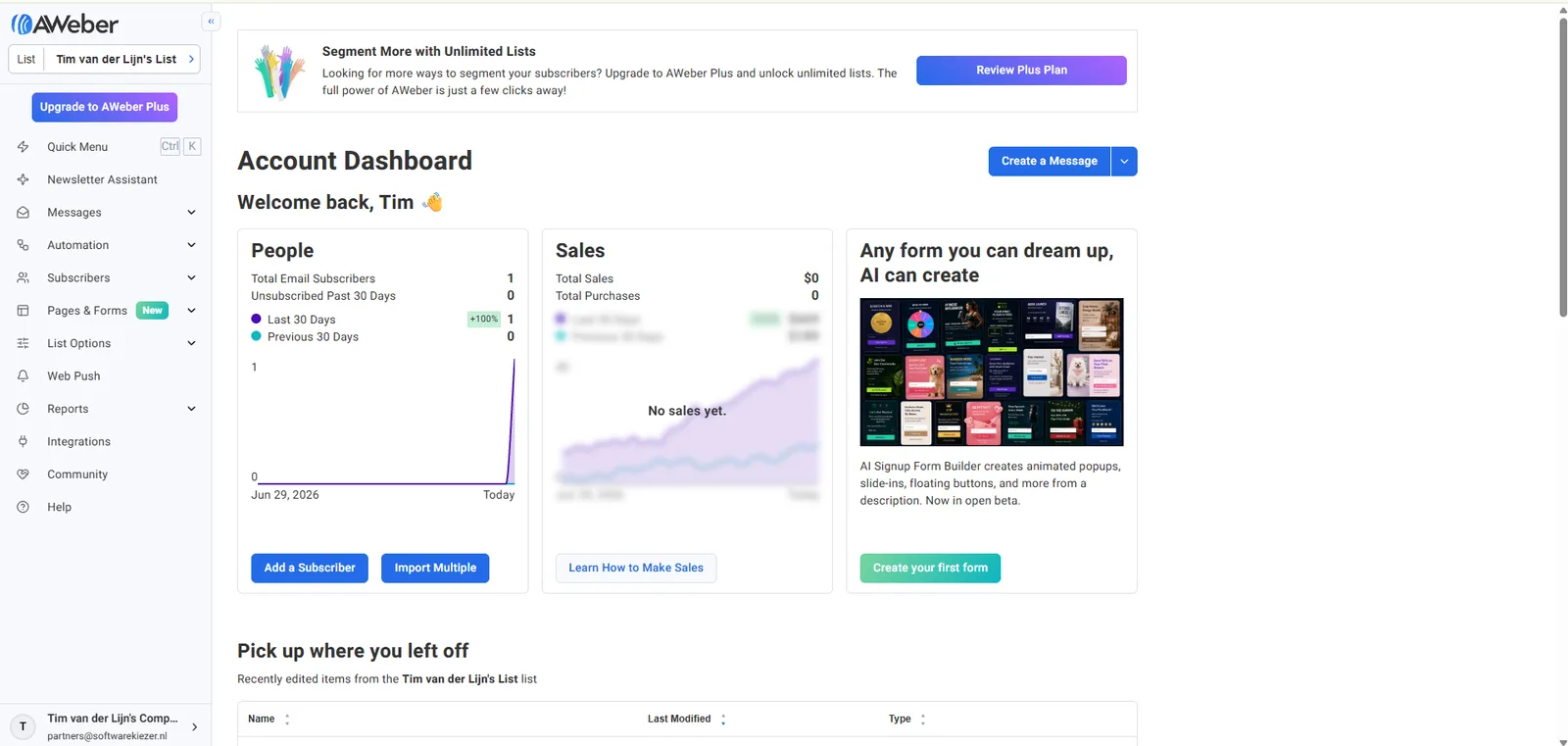
Task: Click the colorful hands banner illustration
Action: point(279,72)
